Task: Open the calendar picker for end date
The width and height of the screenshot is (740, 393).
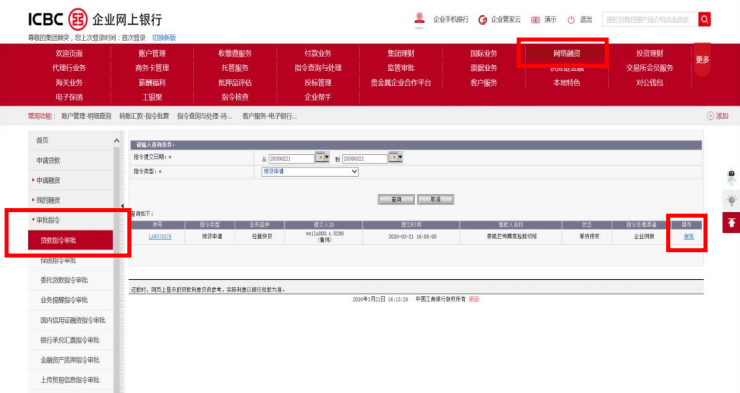Action: coord(395,157)
